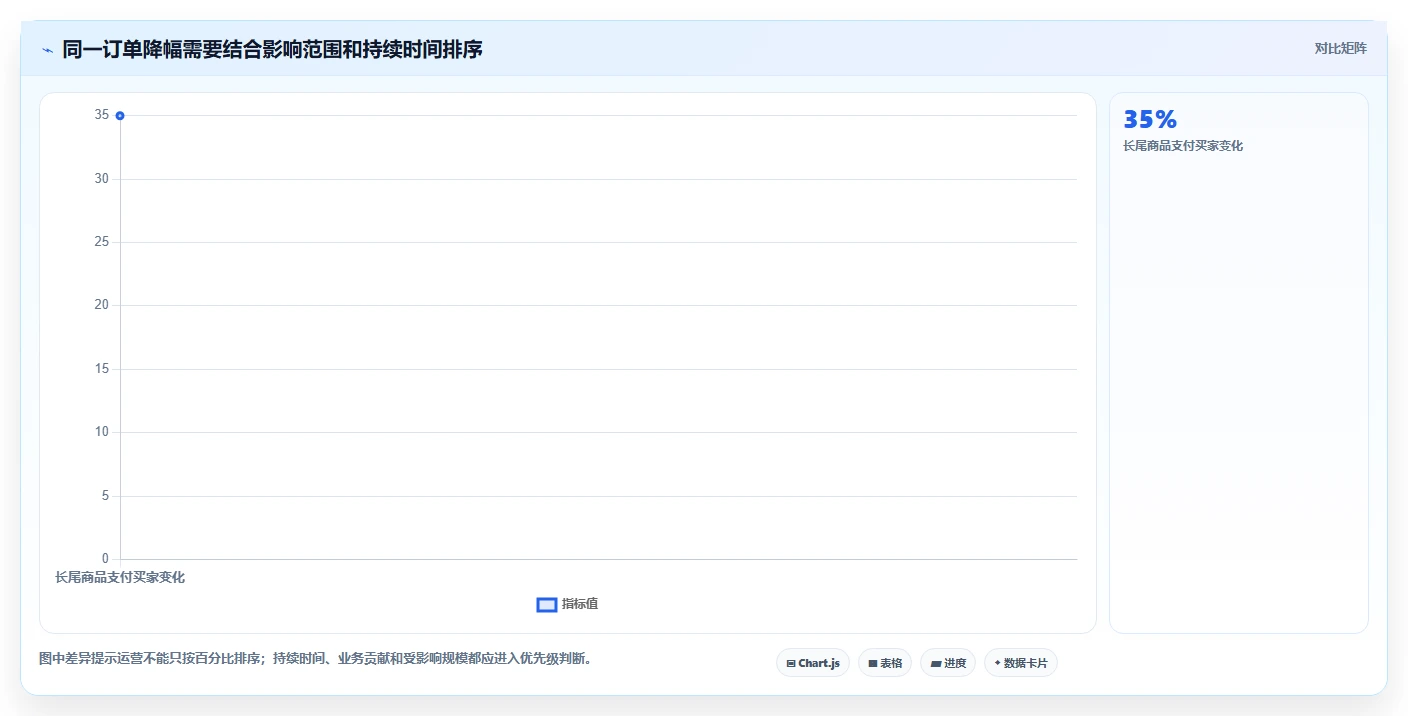Click the Chart.js chip
This screenshot has width=1408, height=716.
(813, 663)
